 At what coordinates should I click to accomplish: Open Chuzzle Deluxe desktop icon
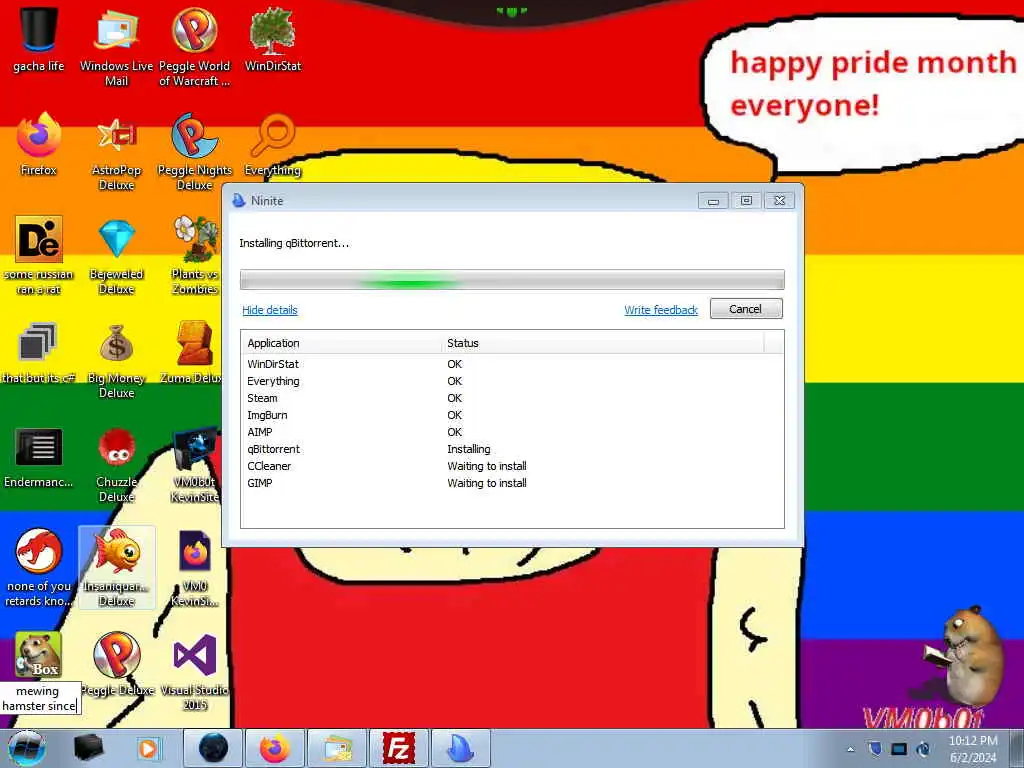[x=116, y=465]
